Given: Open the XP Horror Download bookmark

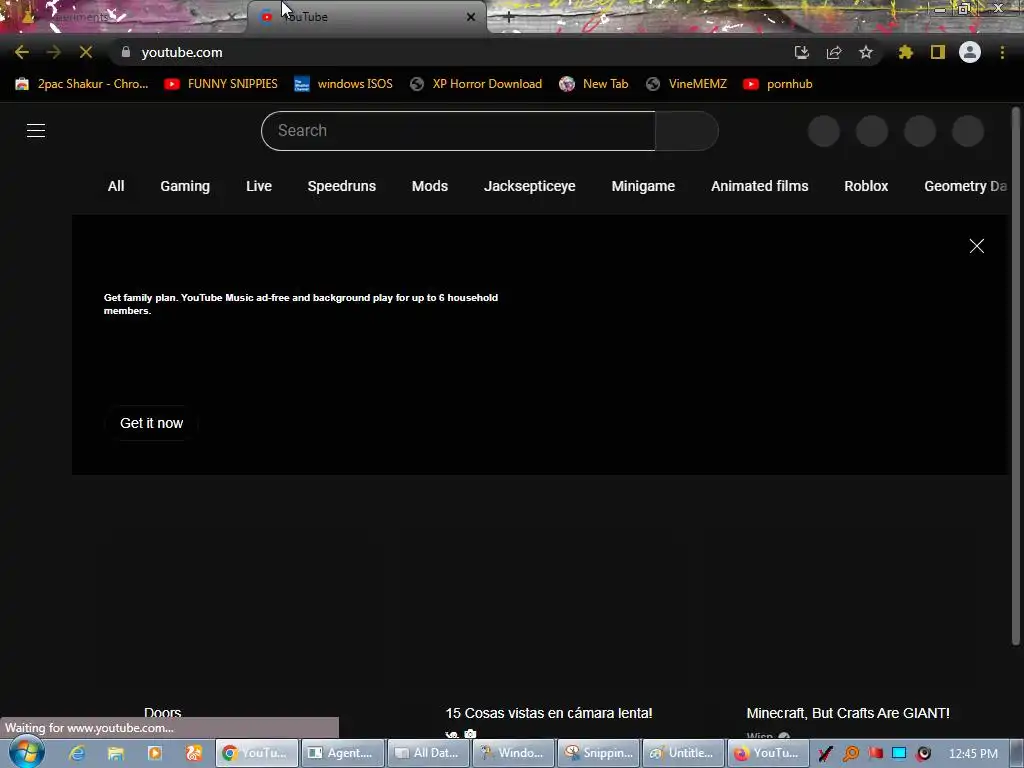Looking at the screenshot, I should 476,84.
